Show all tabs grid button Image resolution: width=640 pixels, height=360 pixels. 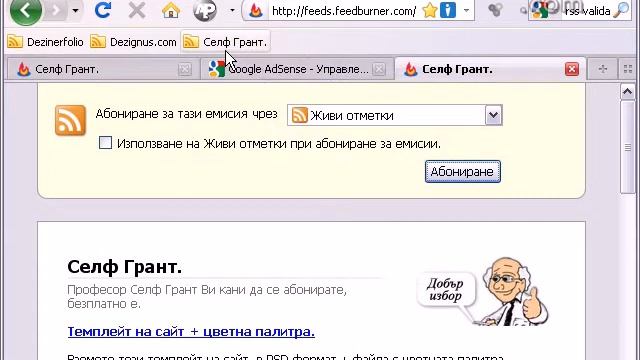coord(628,69)
